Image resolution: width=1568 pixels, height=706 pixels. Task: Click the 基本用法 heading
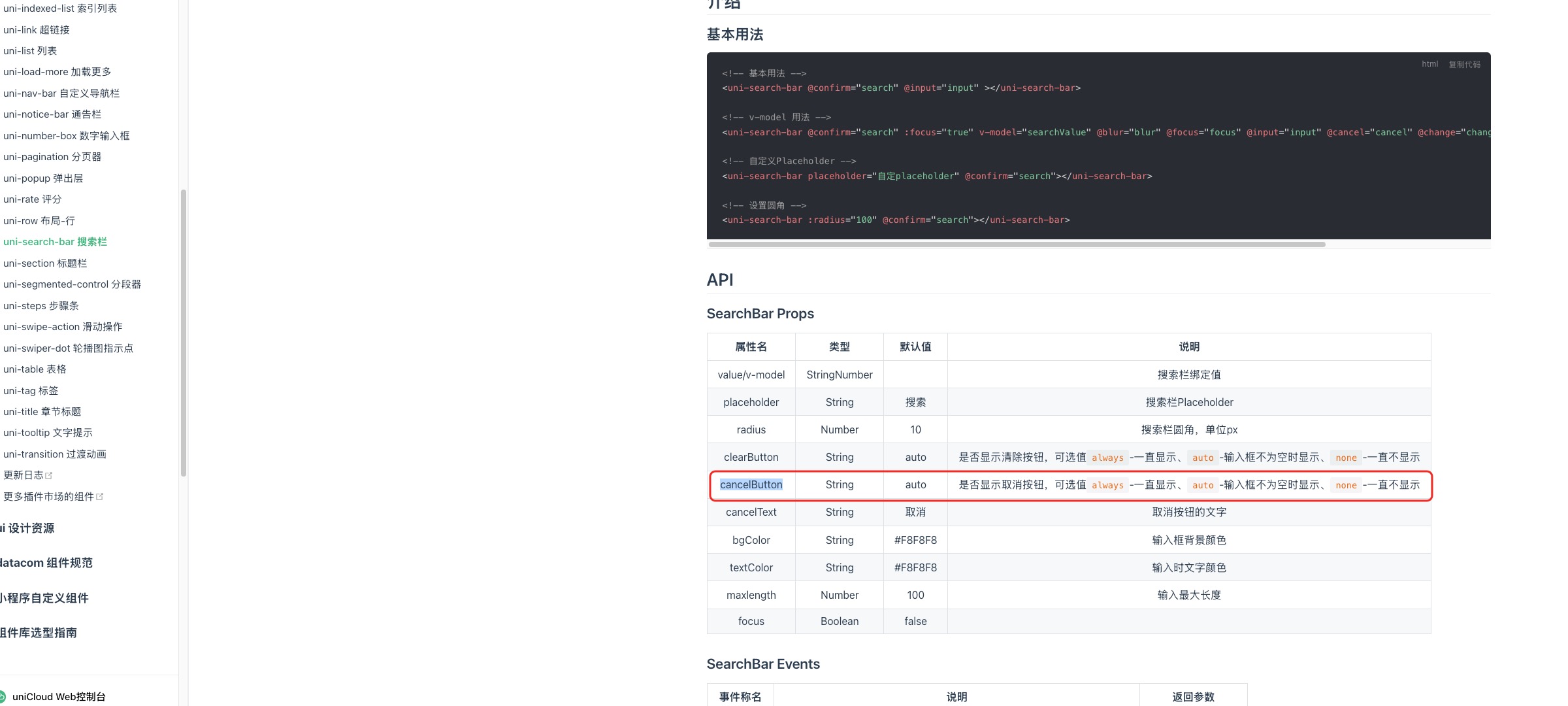(735, 35)
